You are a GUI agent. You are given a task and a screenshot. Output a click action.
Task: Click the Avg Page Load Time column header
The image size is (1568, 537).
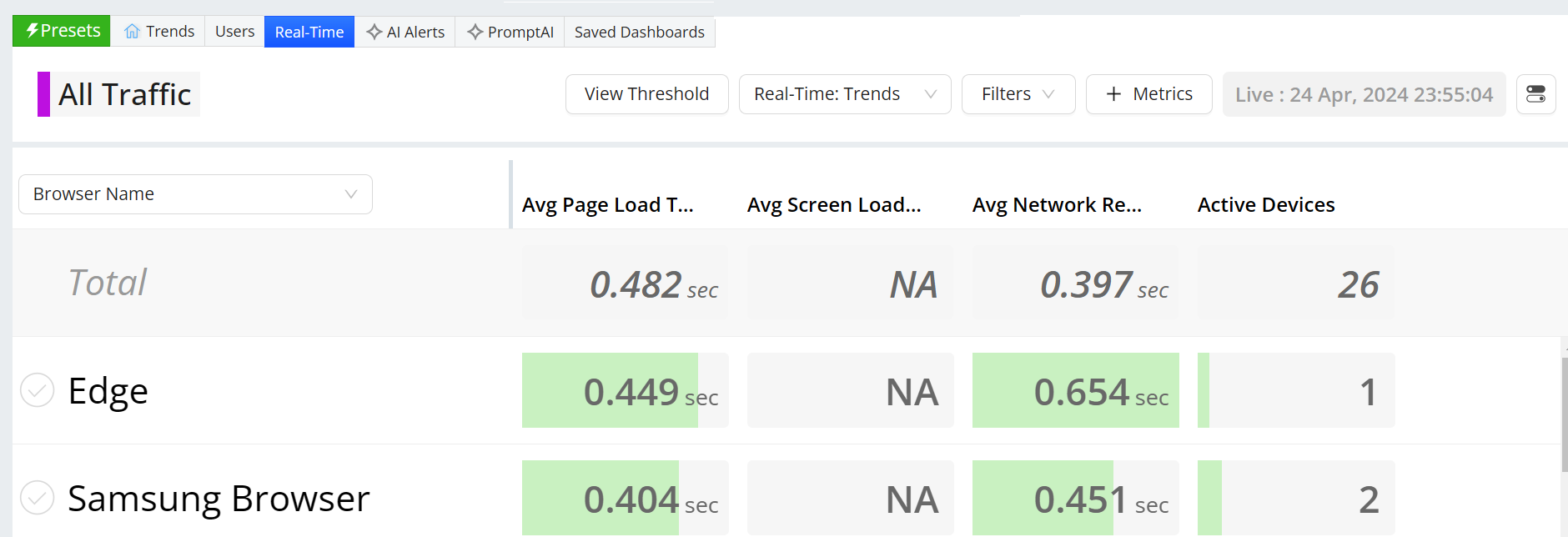click(607, 205)
